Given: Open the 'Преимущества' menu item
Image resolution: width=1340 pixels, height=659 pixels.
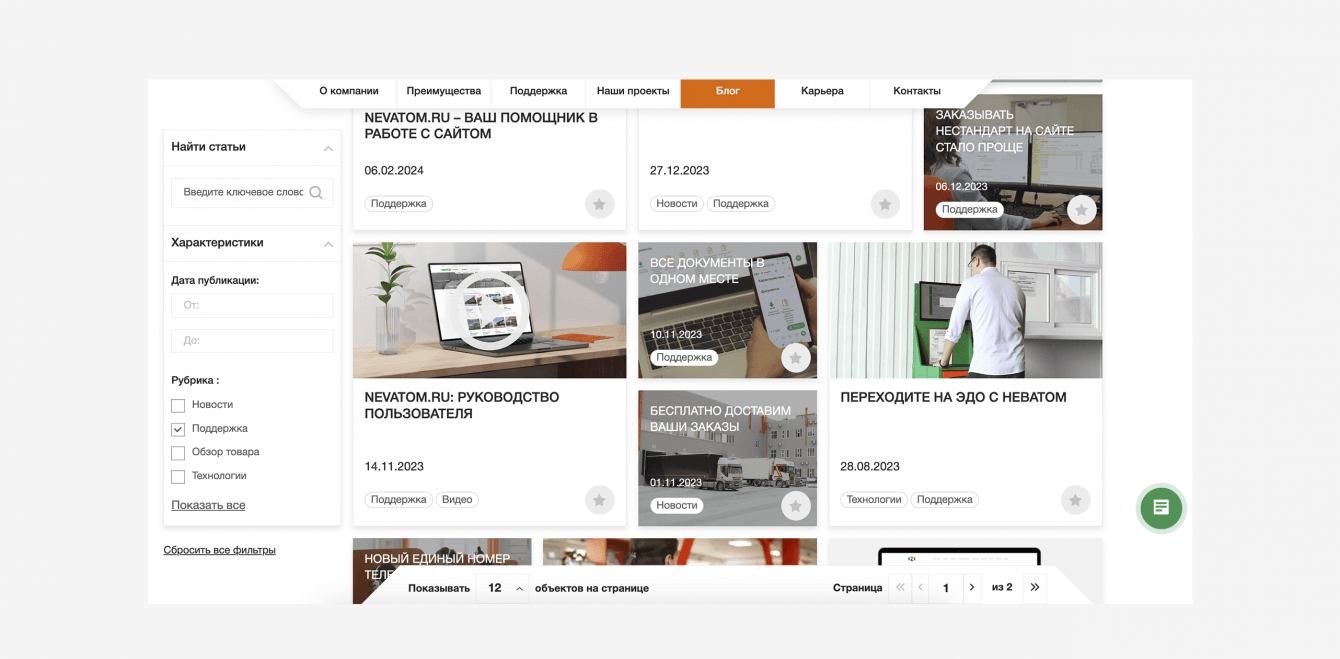Looking at the screenshot, I should pyautogui.click(x=444, y=91).
